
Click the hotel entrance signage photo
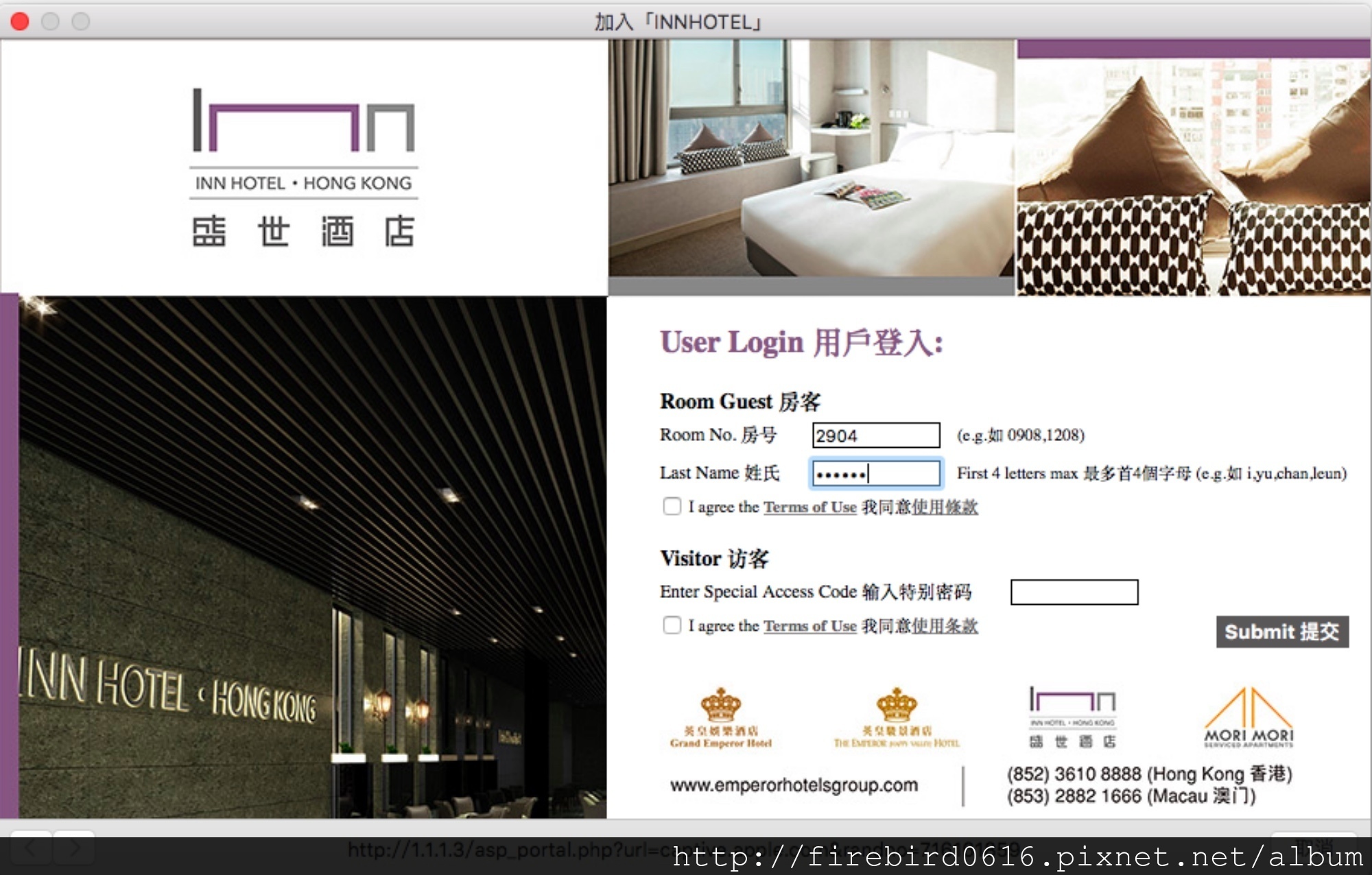[313, 557]
